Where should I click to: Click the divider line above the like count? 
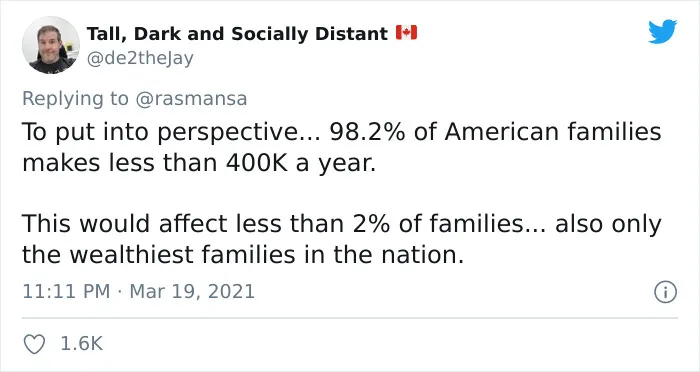350,318
